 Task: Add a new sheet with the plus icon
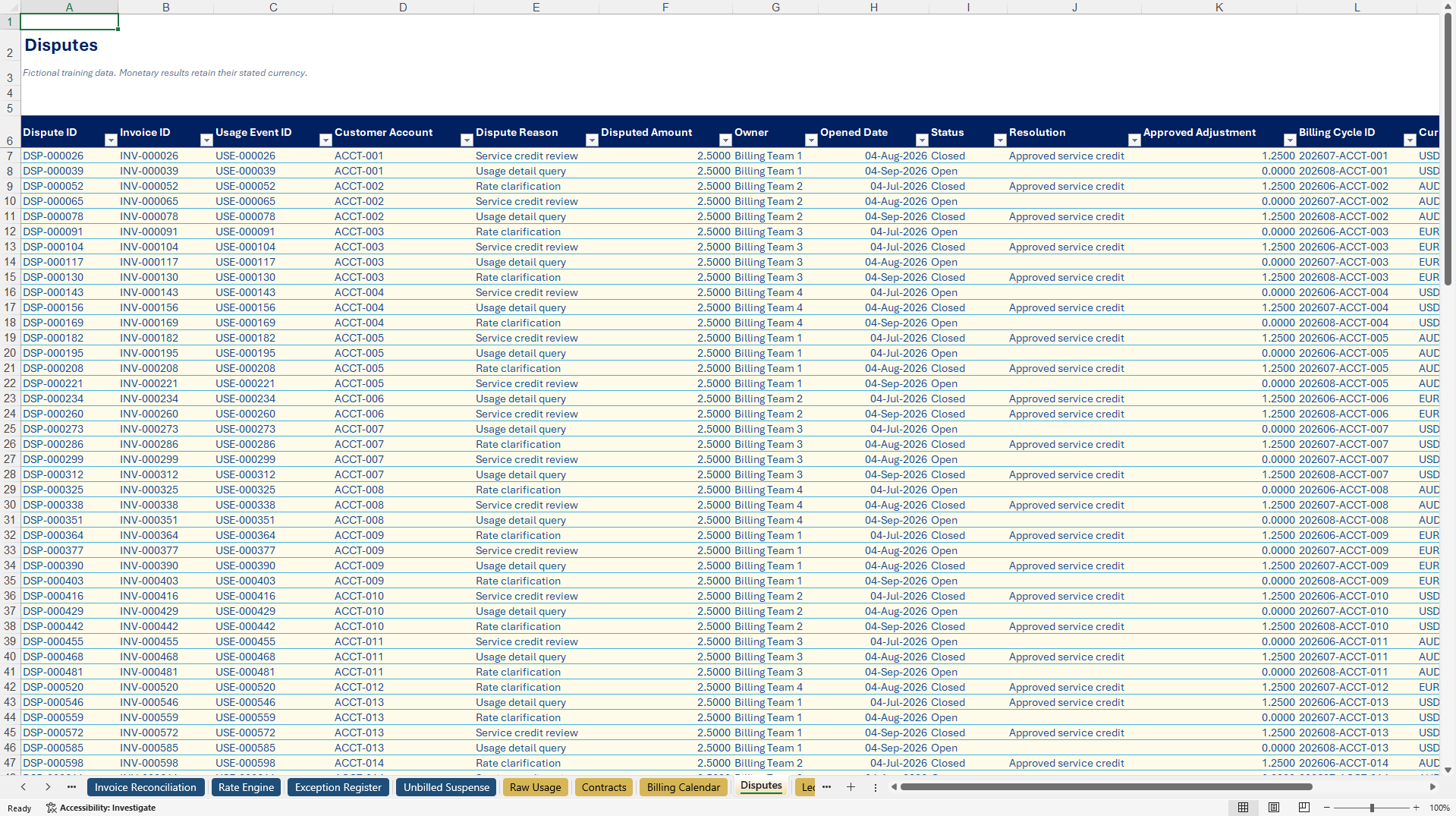click(851, 787)
